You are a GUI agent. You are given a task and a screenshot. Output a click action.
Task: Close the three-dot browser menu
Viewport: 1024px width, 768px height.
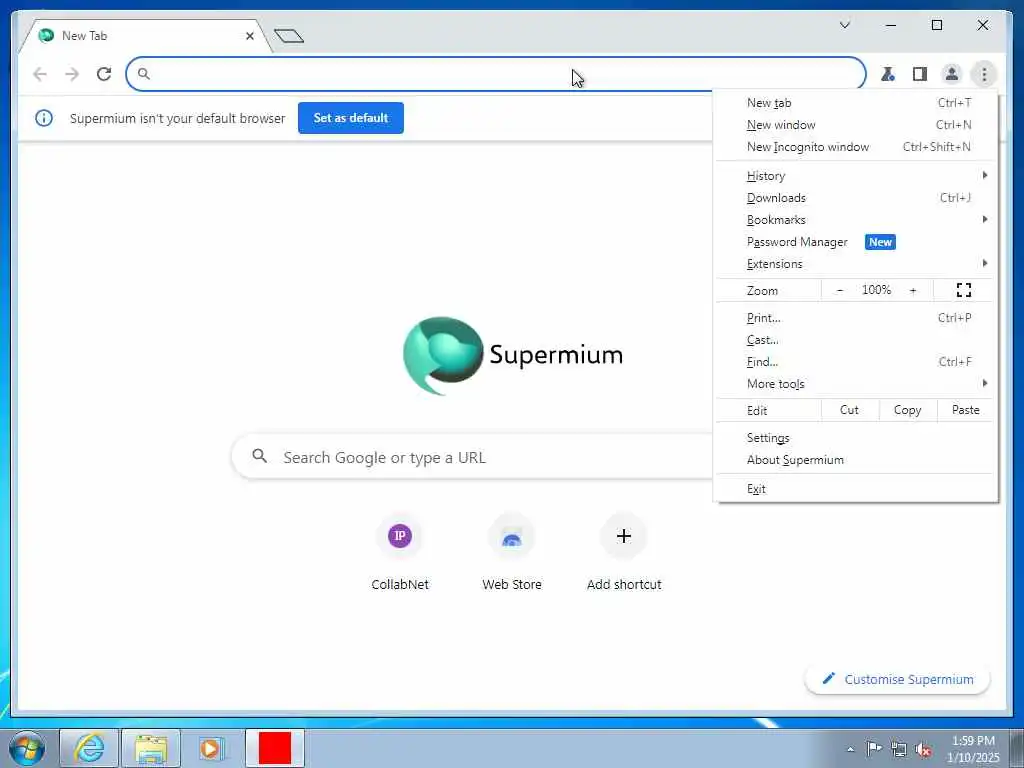click(x=984, y=74)
